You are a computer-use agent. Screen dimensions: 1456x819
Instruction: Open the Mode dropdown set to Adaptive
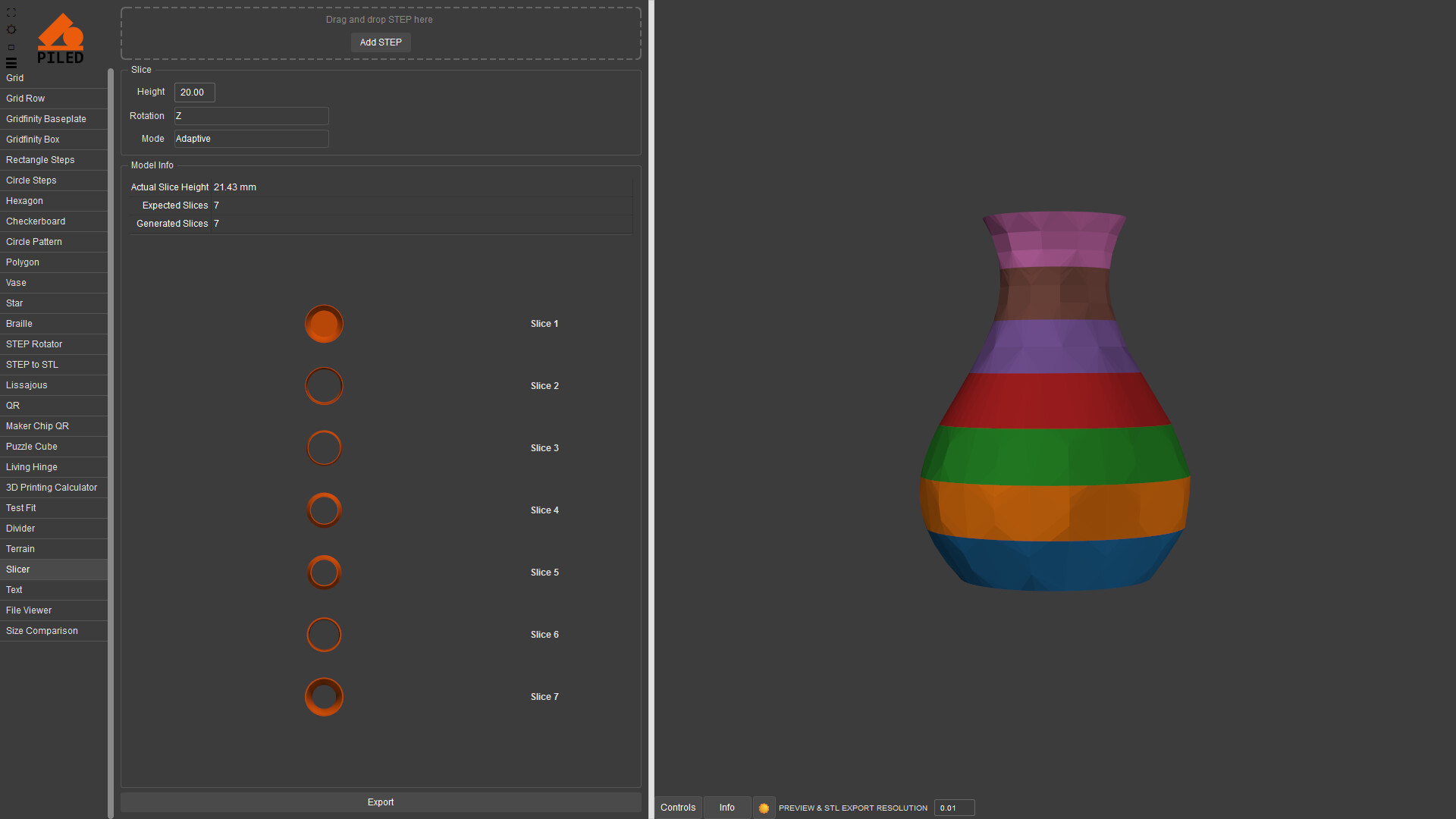pos(251,139)
